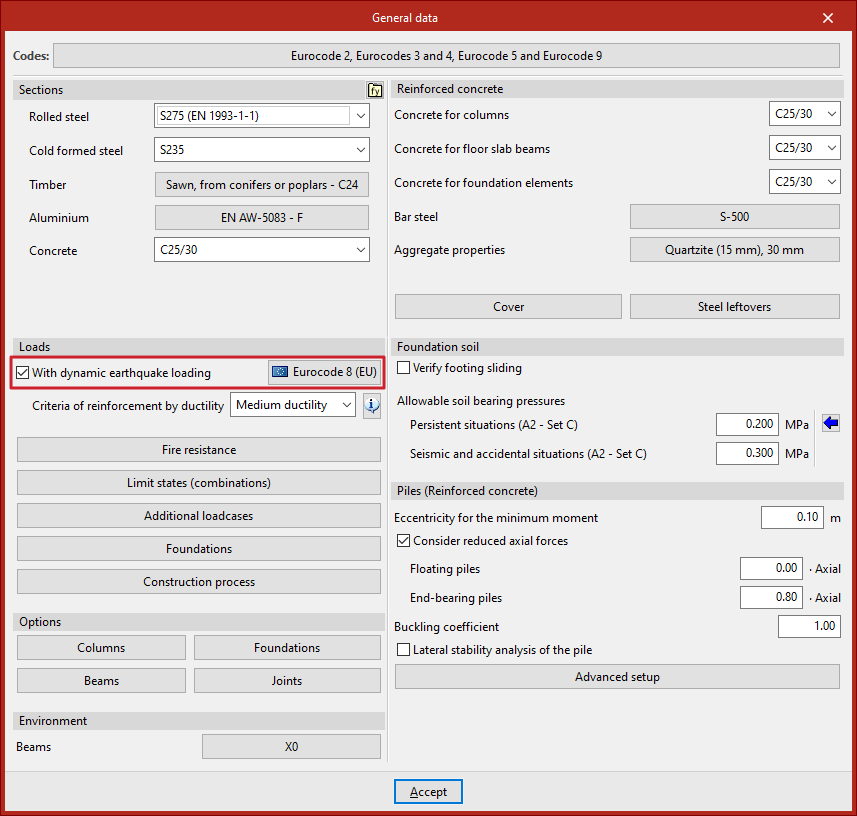Image resolution: width=857 pixels, height=816 pixels.
Task: Open Construction process settings
Action: (x=199, y=582)
